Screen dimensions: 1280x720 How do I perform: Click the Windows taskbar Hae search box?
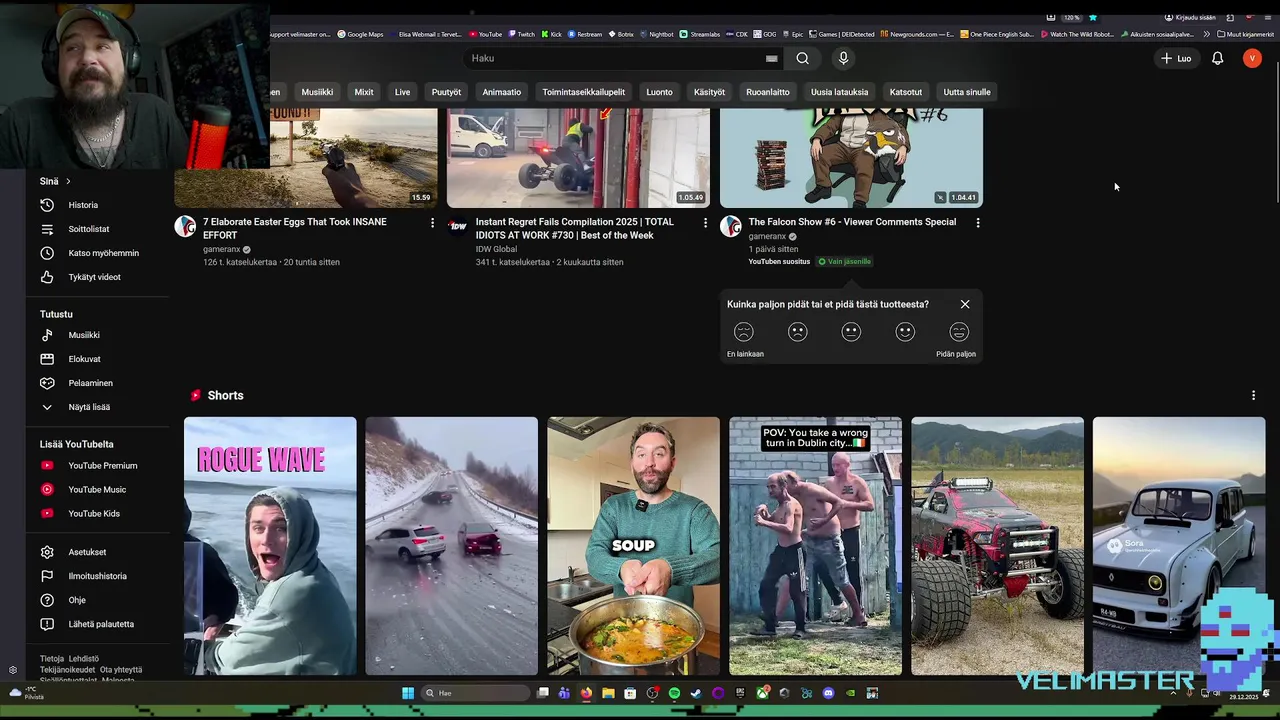coord(475,693)
